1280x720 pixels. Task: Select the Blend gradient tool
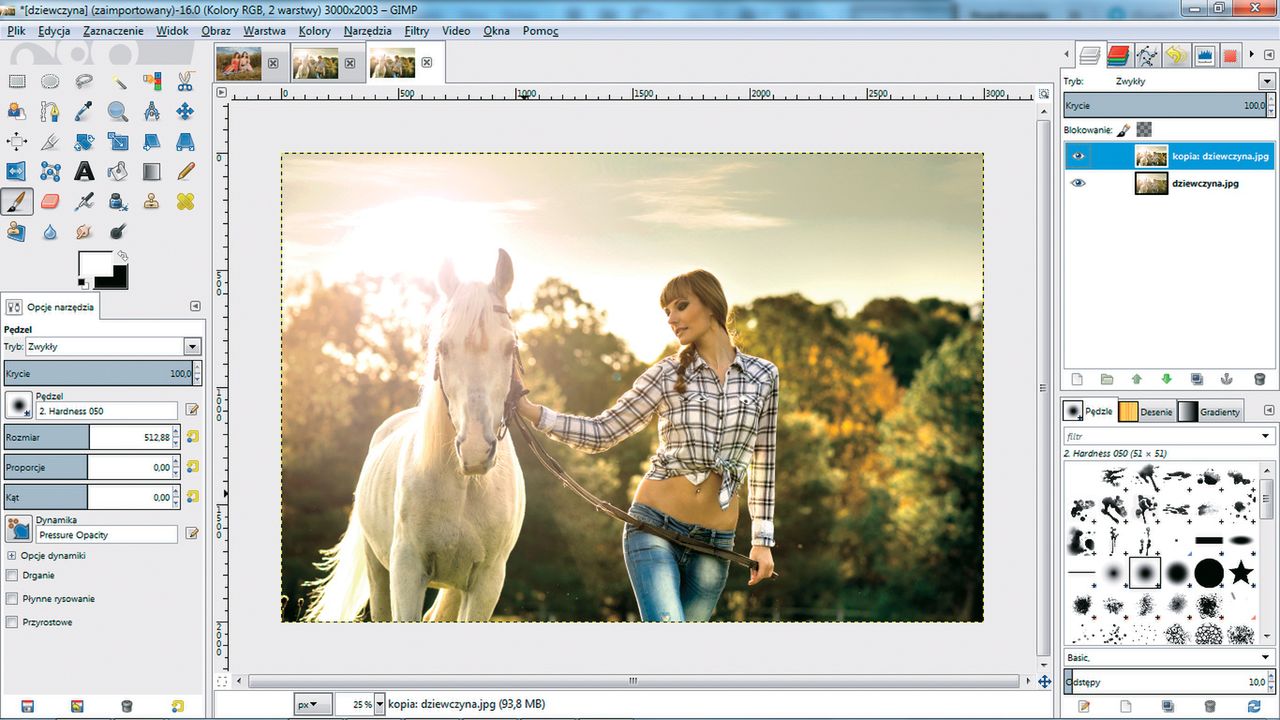152,172
